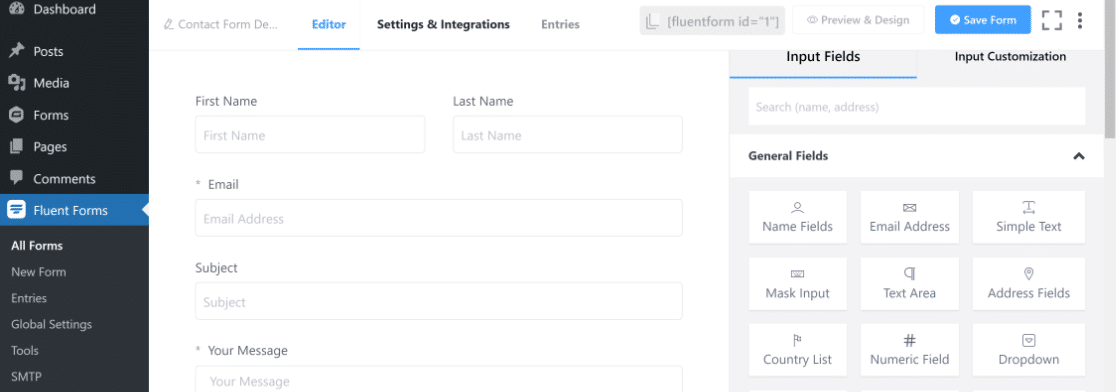Click the Fluent Forms logo icon
This screenshot has width=1116, height=392.
point(16,210)
